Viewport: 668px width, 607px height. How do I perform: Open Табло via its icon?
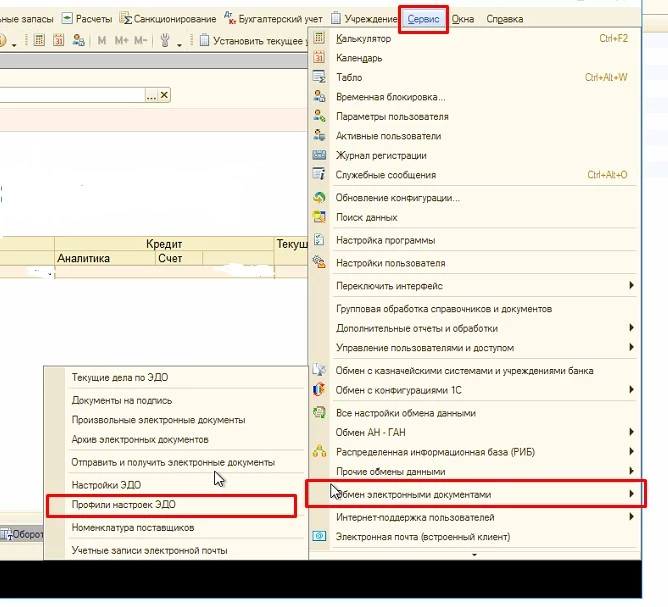pyautogui.click(x=319, y=77)
